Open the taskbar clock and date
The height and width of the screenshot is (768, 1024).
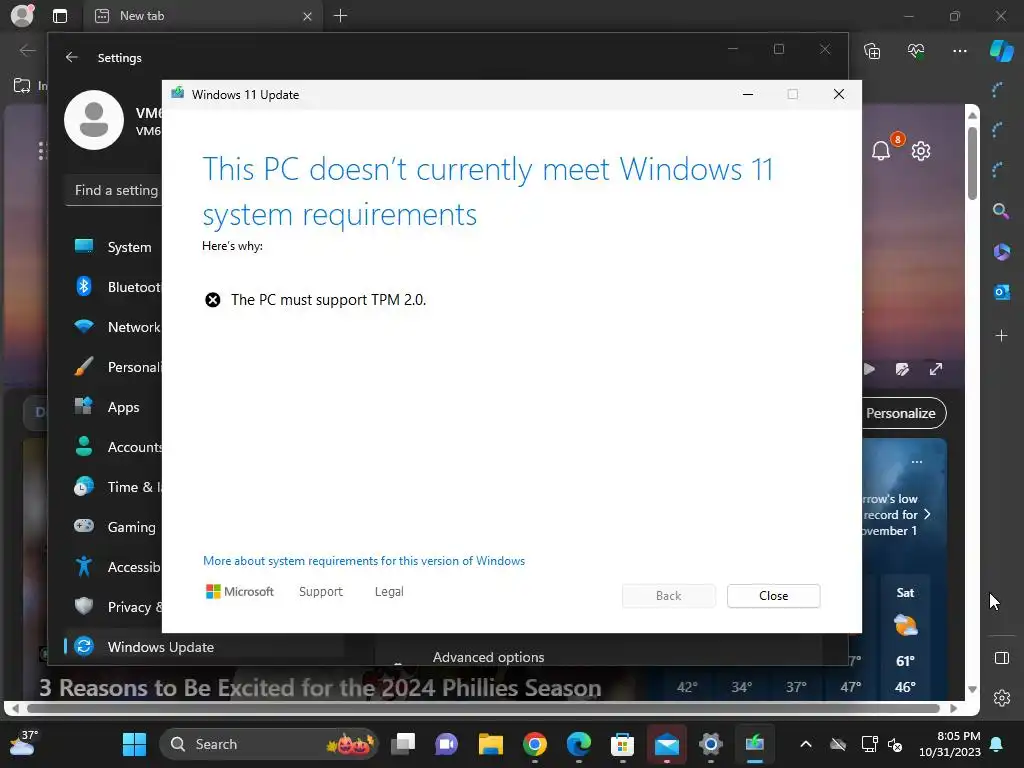point(950,744)
